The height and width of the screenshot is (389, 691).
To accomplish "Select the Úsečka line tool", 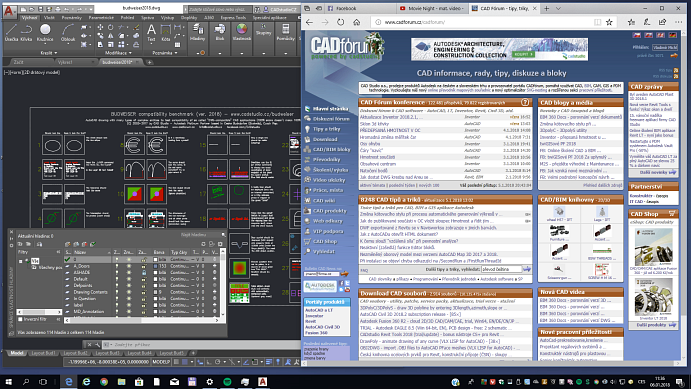I will coord(11,33).
